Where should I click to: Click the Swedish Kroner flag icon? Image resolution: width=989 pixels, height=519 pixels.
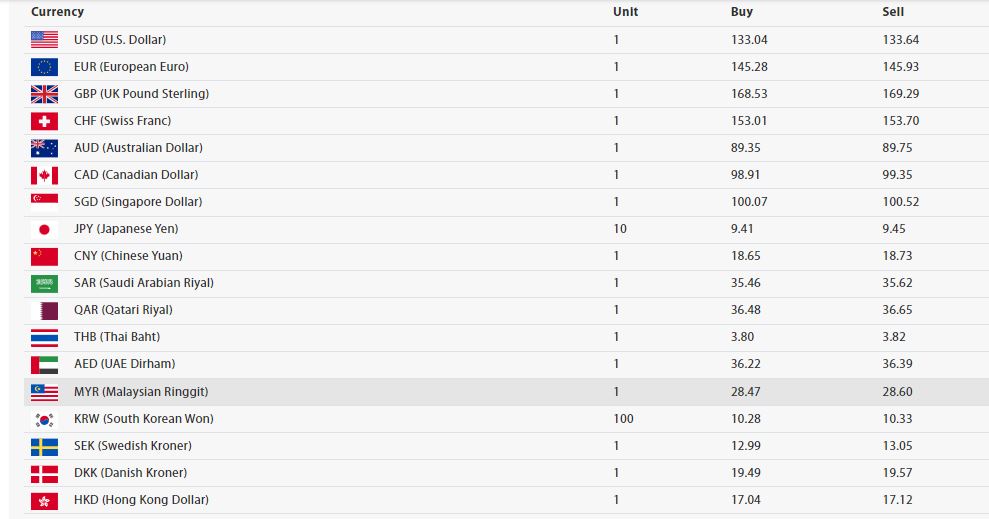(x=44, y=446)
